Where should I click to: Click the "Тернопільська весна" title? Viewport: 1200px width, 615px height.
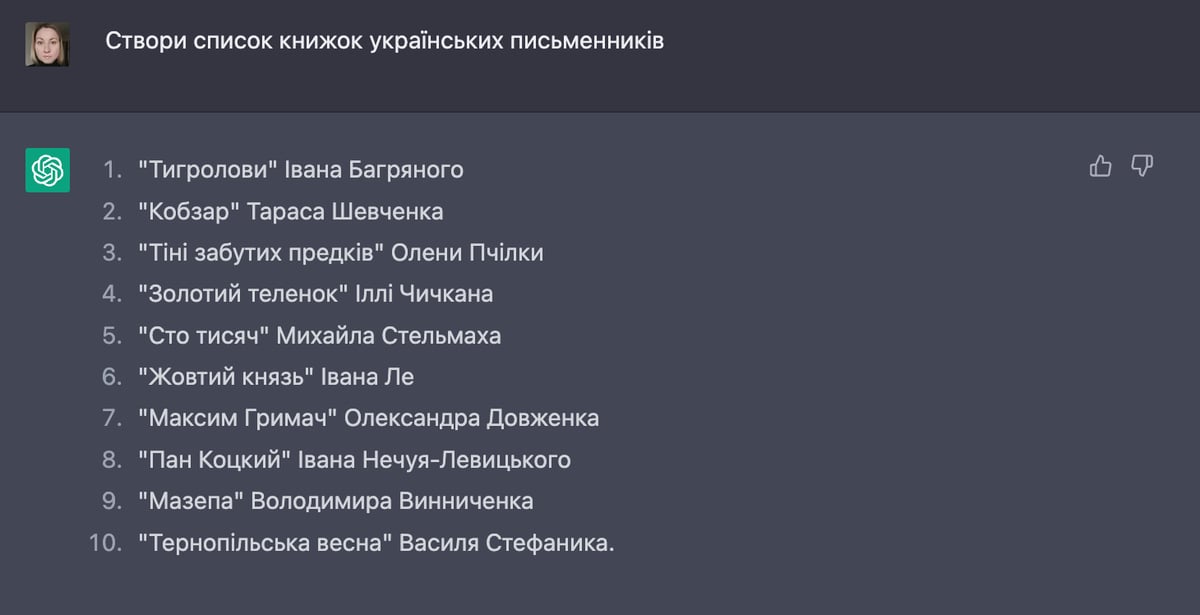click(264, 543)
